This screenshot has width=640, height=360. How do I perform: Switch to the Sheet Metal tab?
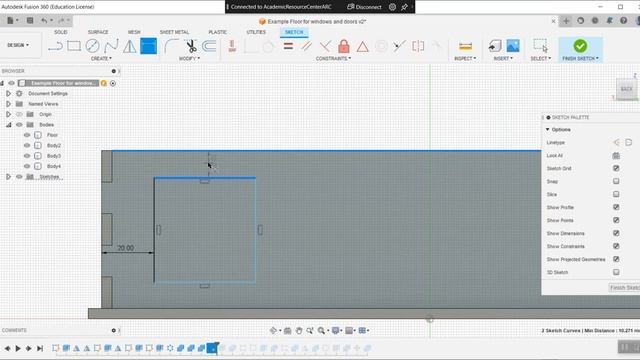pos(174,32)
